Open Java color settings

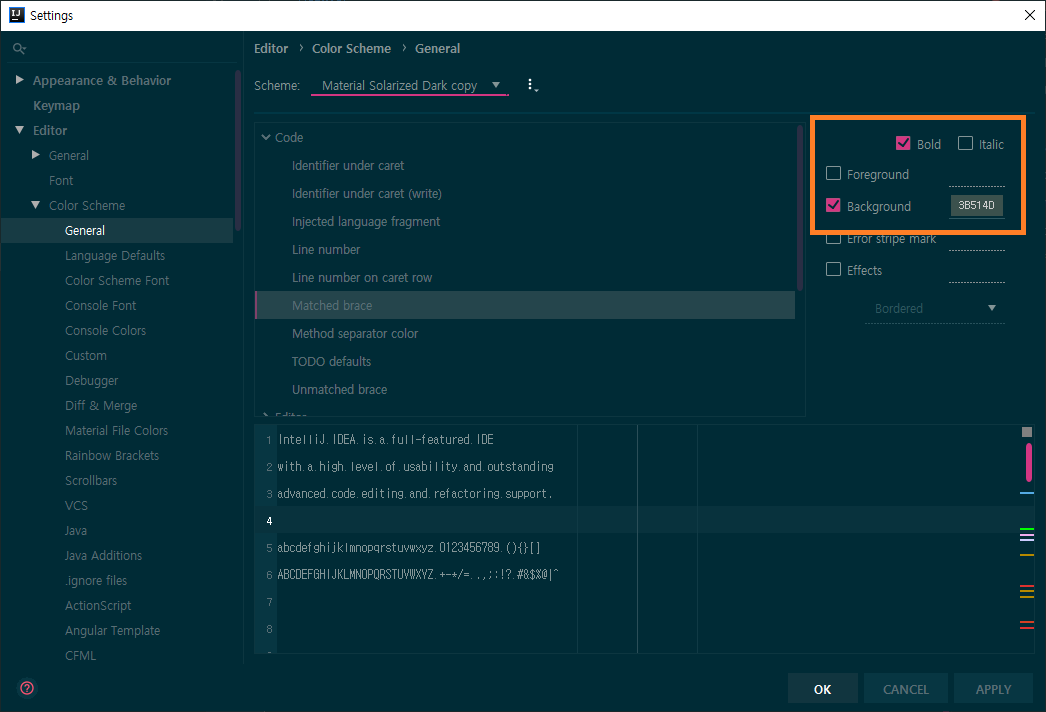pyautogui.click(x=75, y=530)
